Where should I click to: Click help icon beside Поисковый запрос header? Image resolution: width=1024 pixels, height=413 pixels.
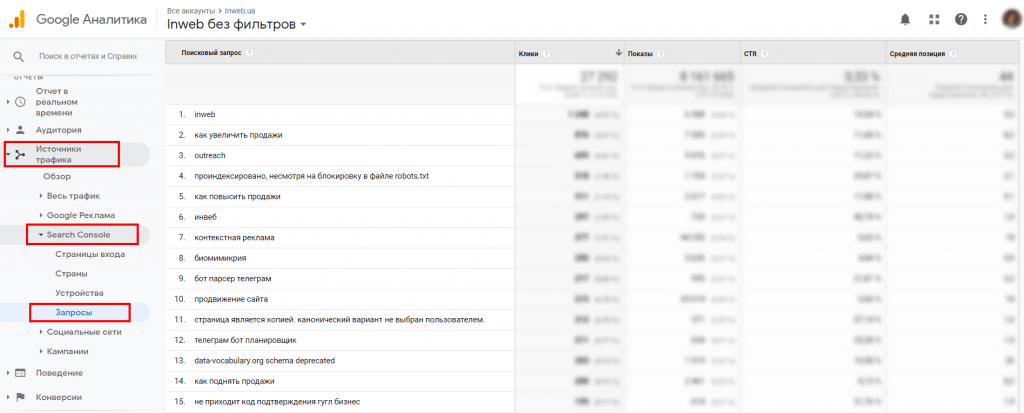(x=250, y=54)
